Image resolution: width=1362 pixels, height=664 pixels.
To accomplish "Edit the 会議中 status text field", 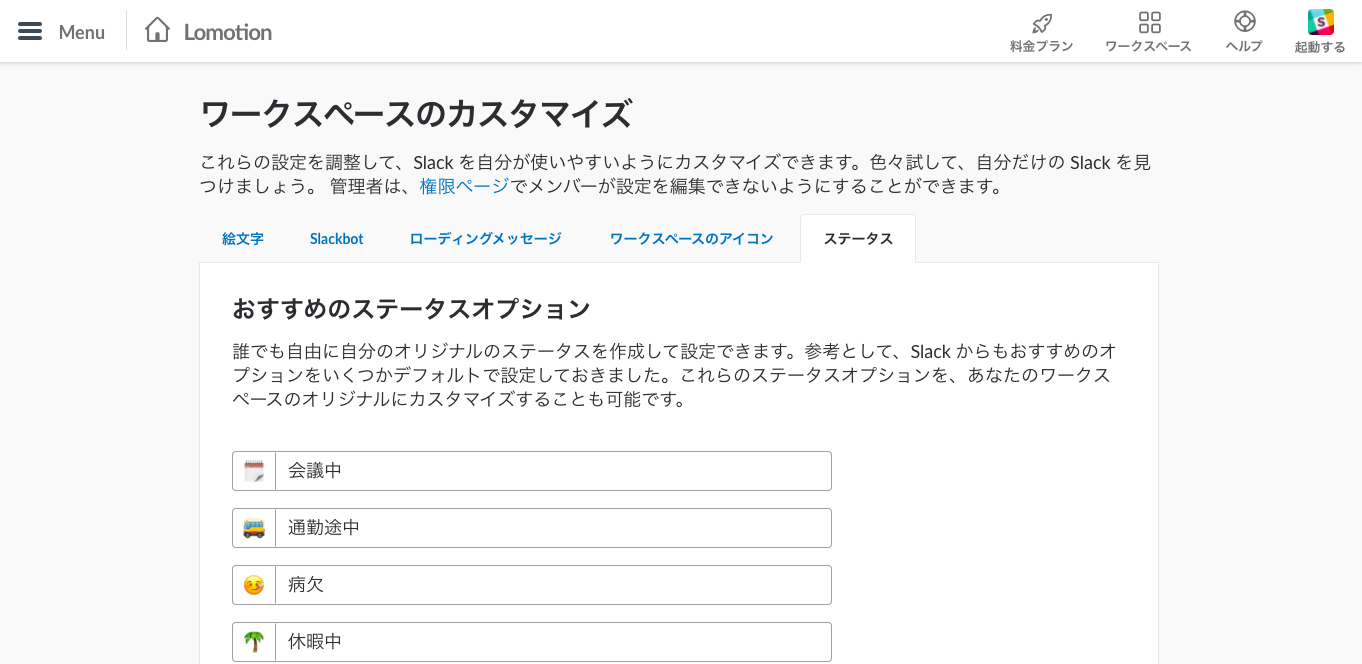I will click(552, 471).
